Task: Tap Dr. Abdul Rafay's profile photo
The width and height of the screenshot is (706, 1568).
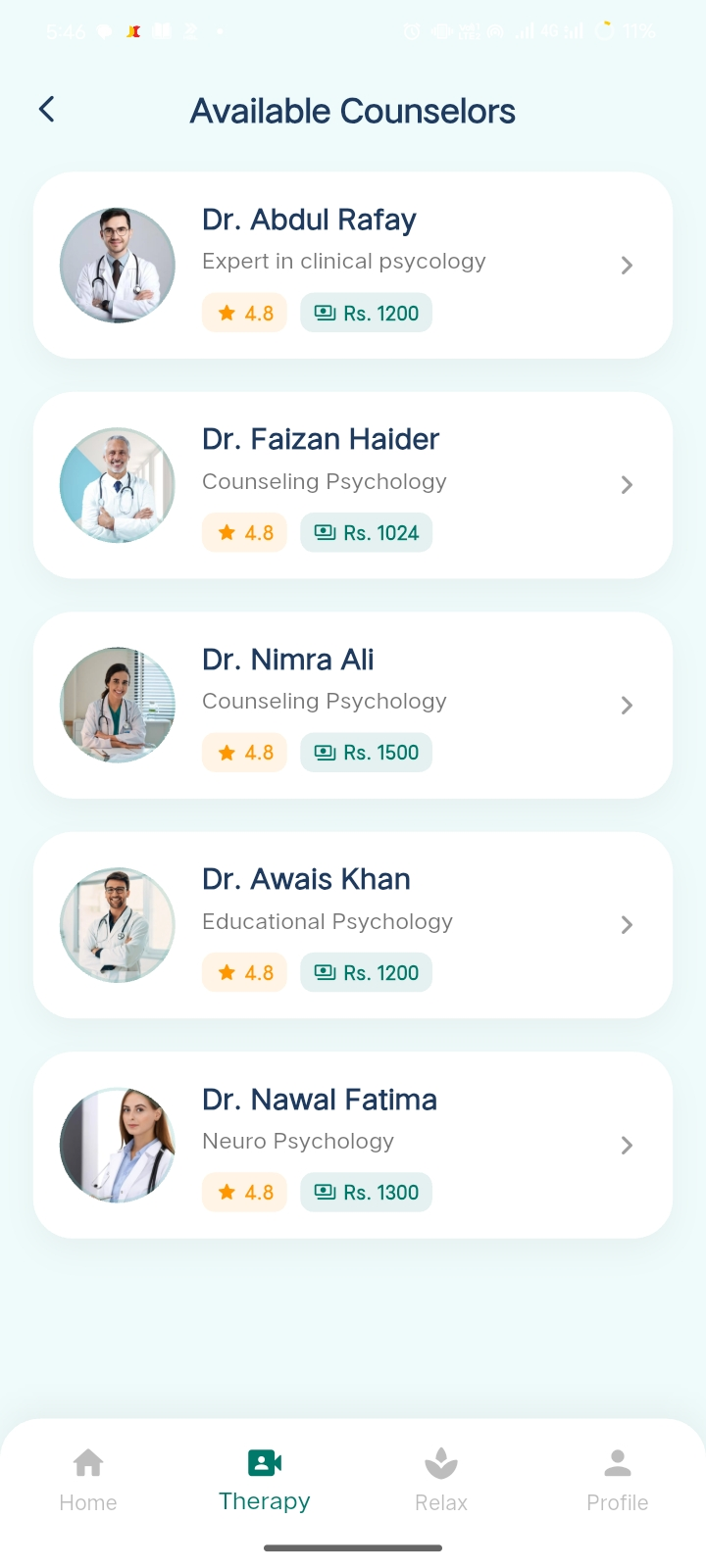Action: [118, 266]
